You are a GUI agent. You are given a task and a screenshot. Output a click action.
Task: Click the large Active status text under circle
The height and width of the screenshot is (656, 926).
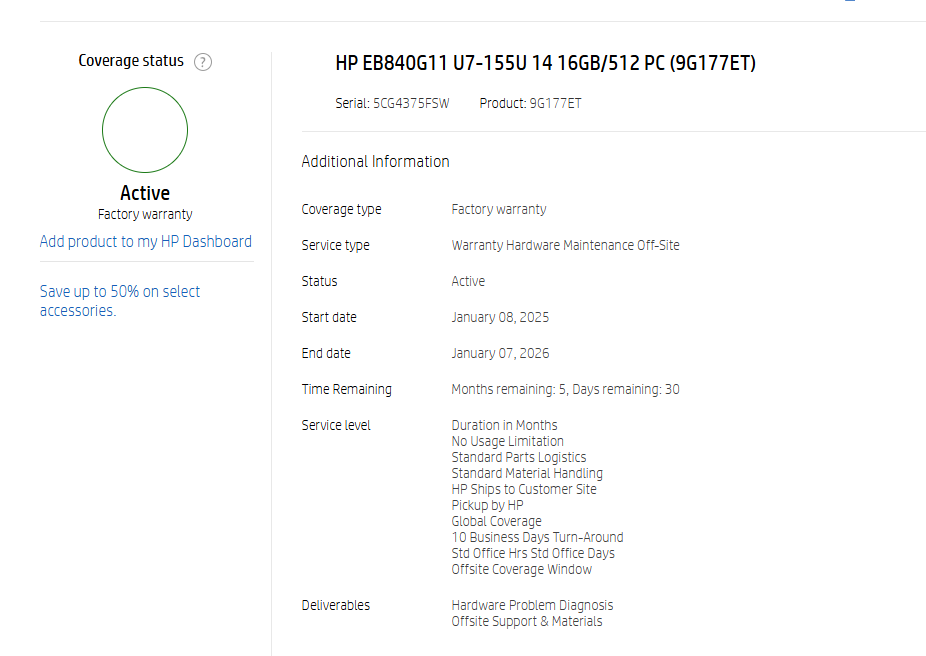[x=145, y=193]
